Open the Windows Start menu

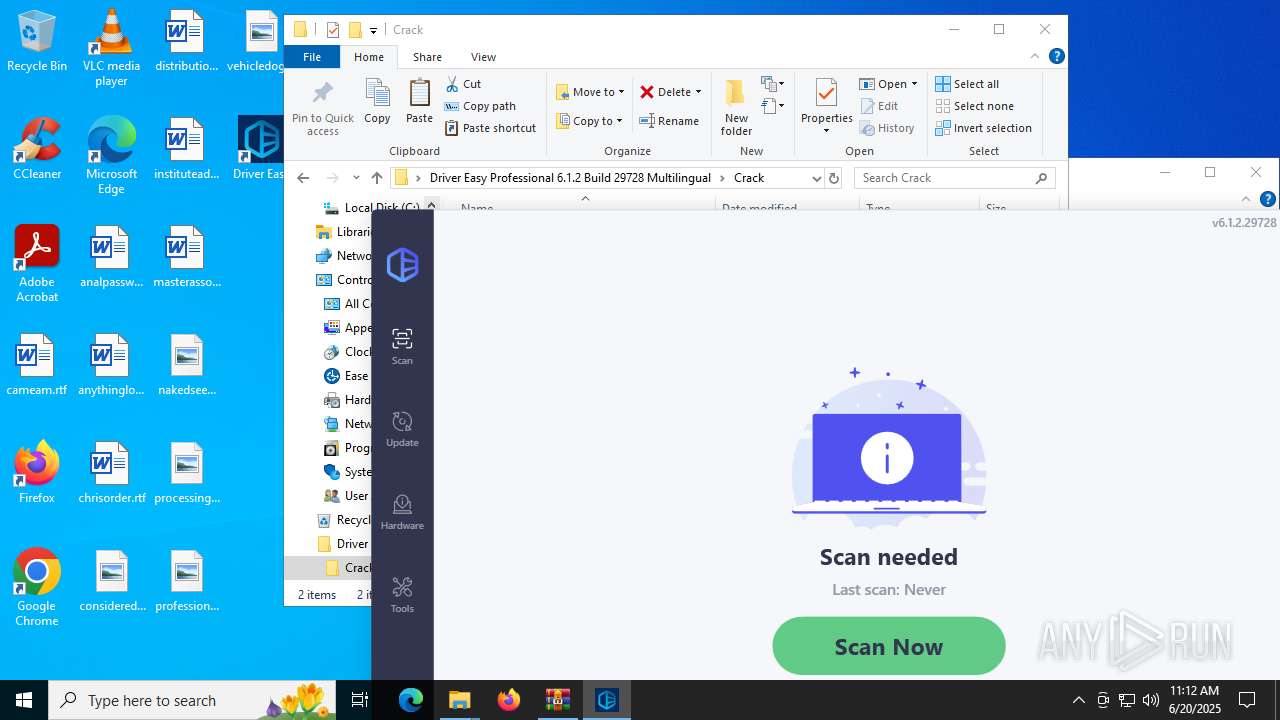tap(24, 700)
